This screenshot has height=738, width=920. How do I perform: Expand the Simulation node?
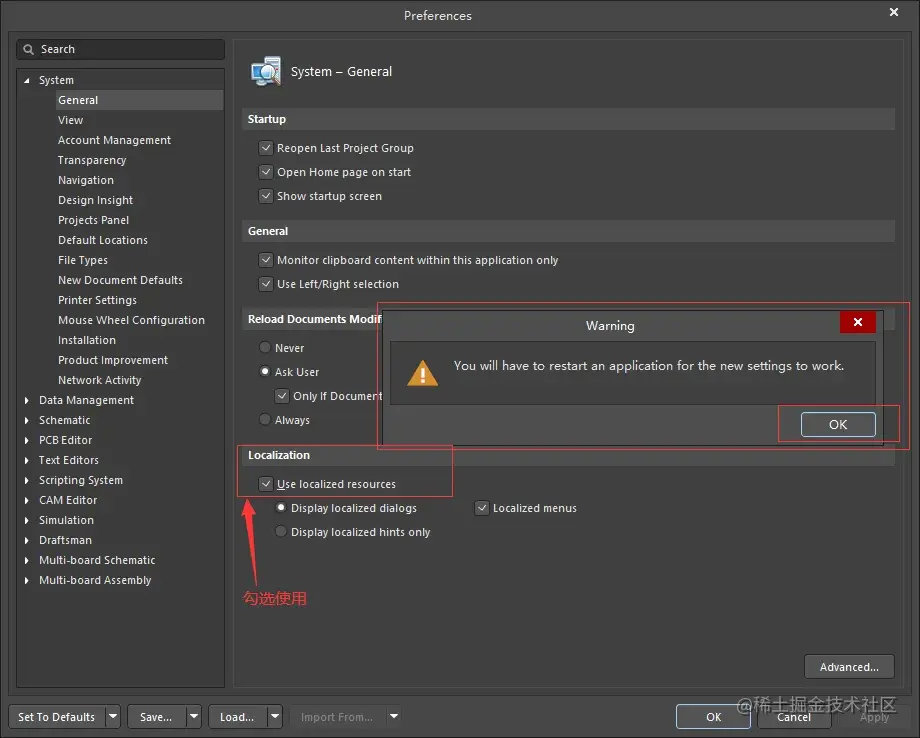[26, 520]
